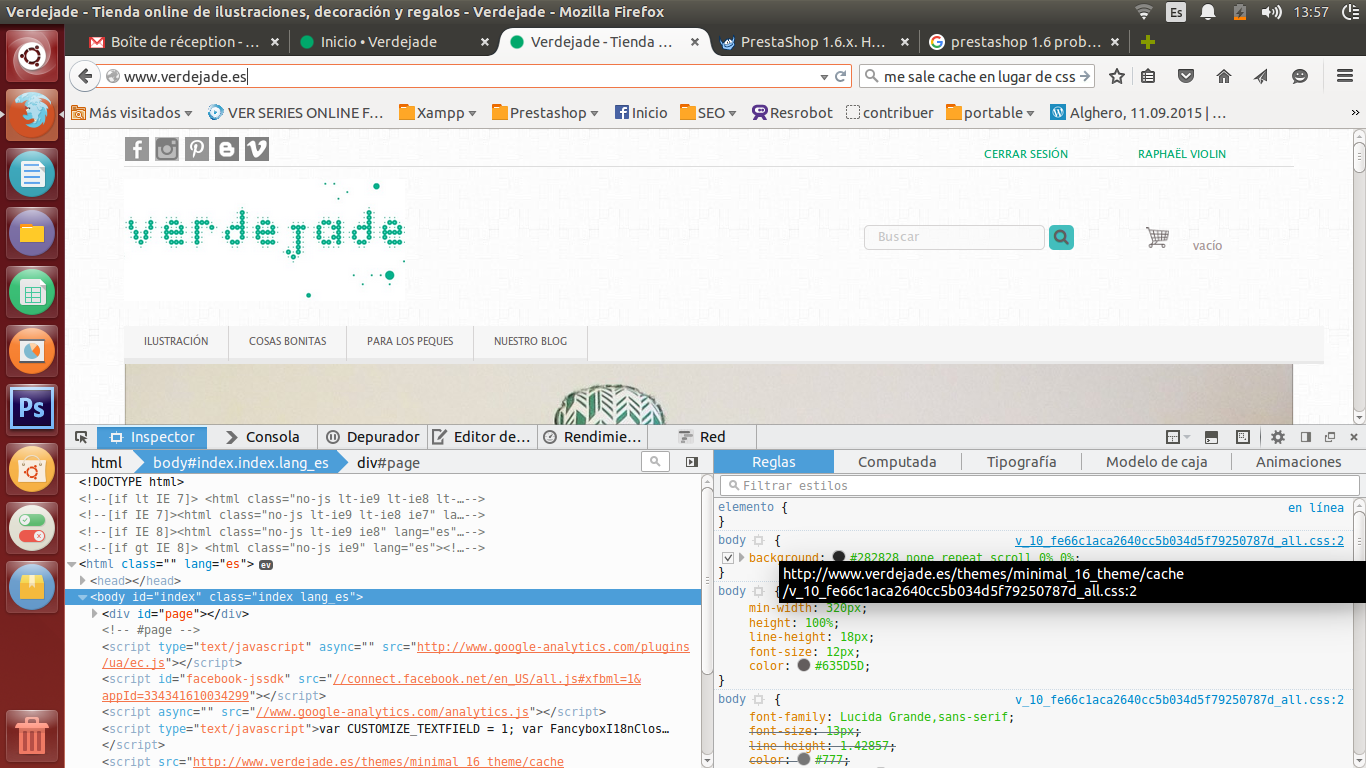Click the Firefox home icon
This screenshot has height=768, width=1366.
1223,76
